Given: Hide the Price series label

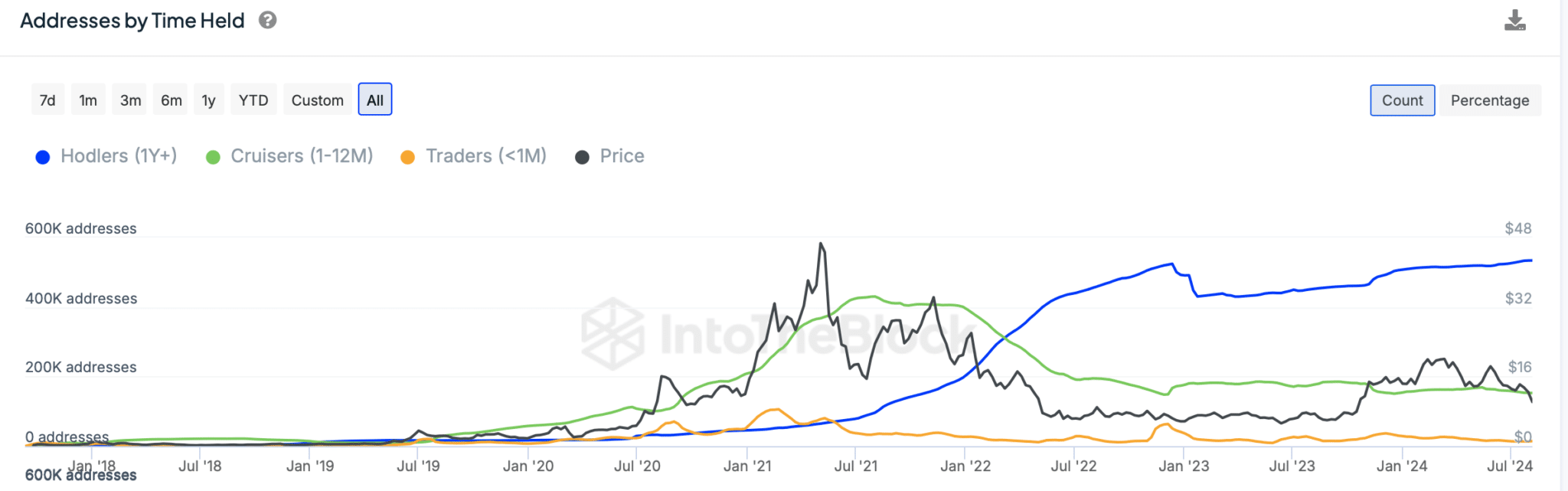Looking at the screenshot, I should click(622, 156).
